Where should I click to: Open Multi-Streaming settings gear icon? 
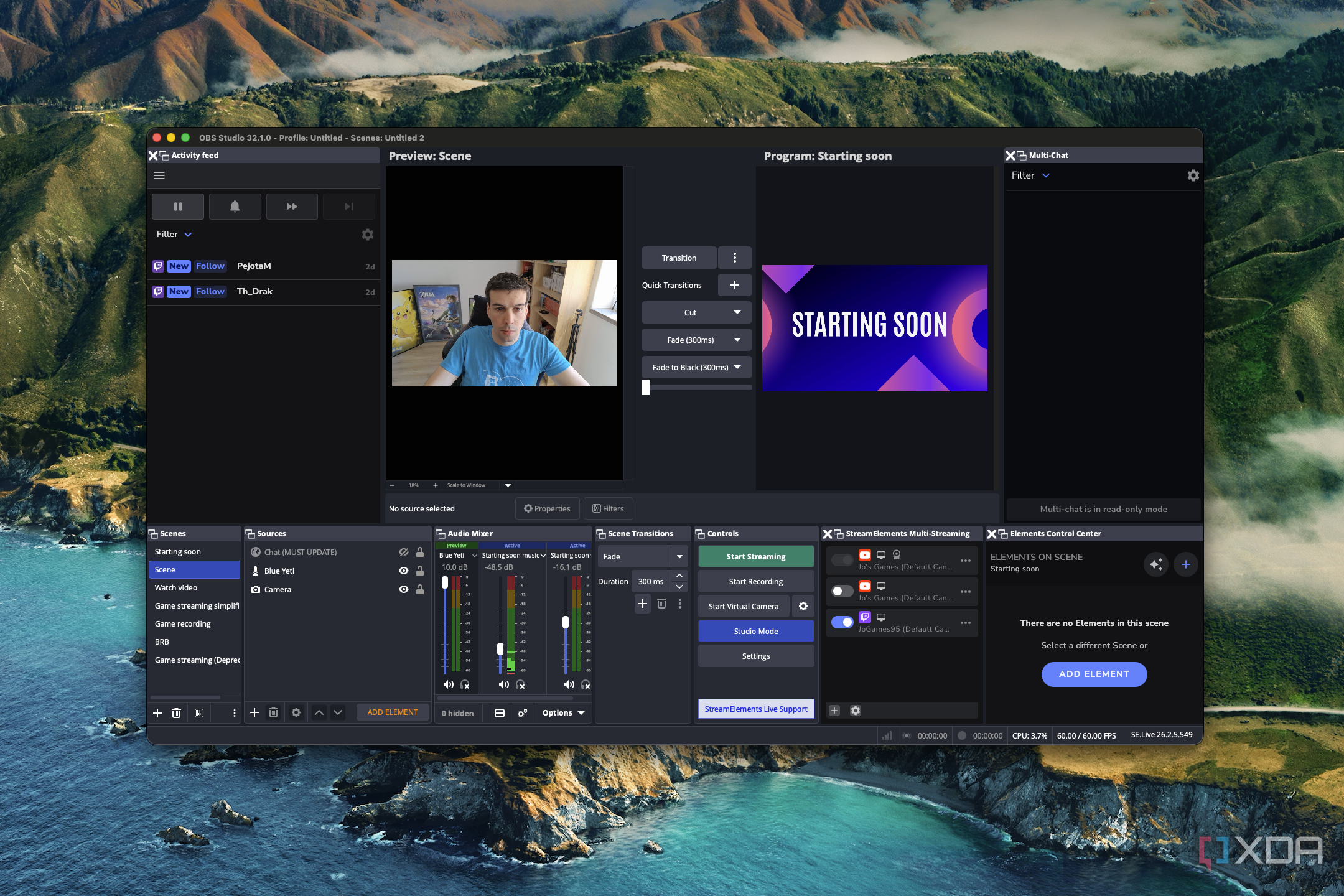point(856,711)
